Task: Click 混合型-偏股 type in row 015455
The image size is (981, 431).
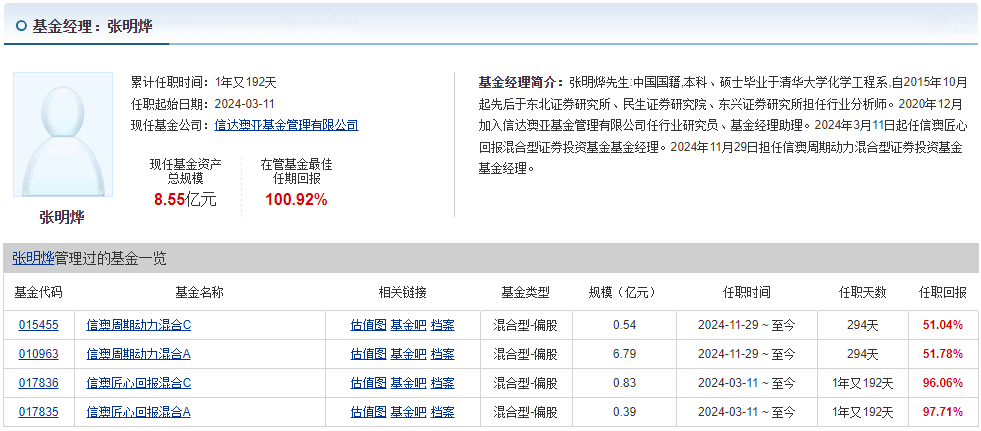Action: pyautogui.click(x=525, y=325)
